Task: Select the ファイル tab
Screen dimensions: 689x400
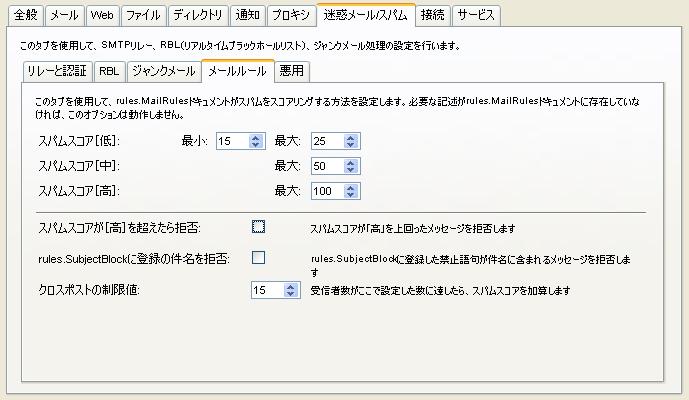Action: pos(143,15)
